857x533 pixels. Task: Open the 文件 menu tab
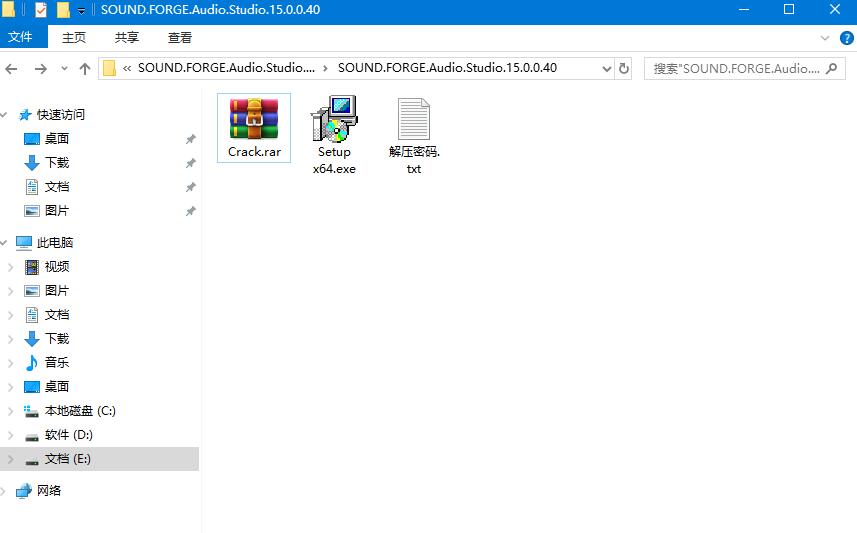click(x=20, y=37)
